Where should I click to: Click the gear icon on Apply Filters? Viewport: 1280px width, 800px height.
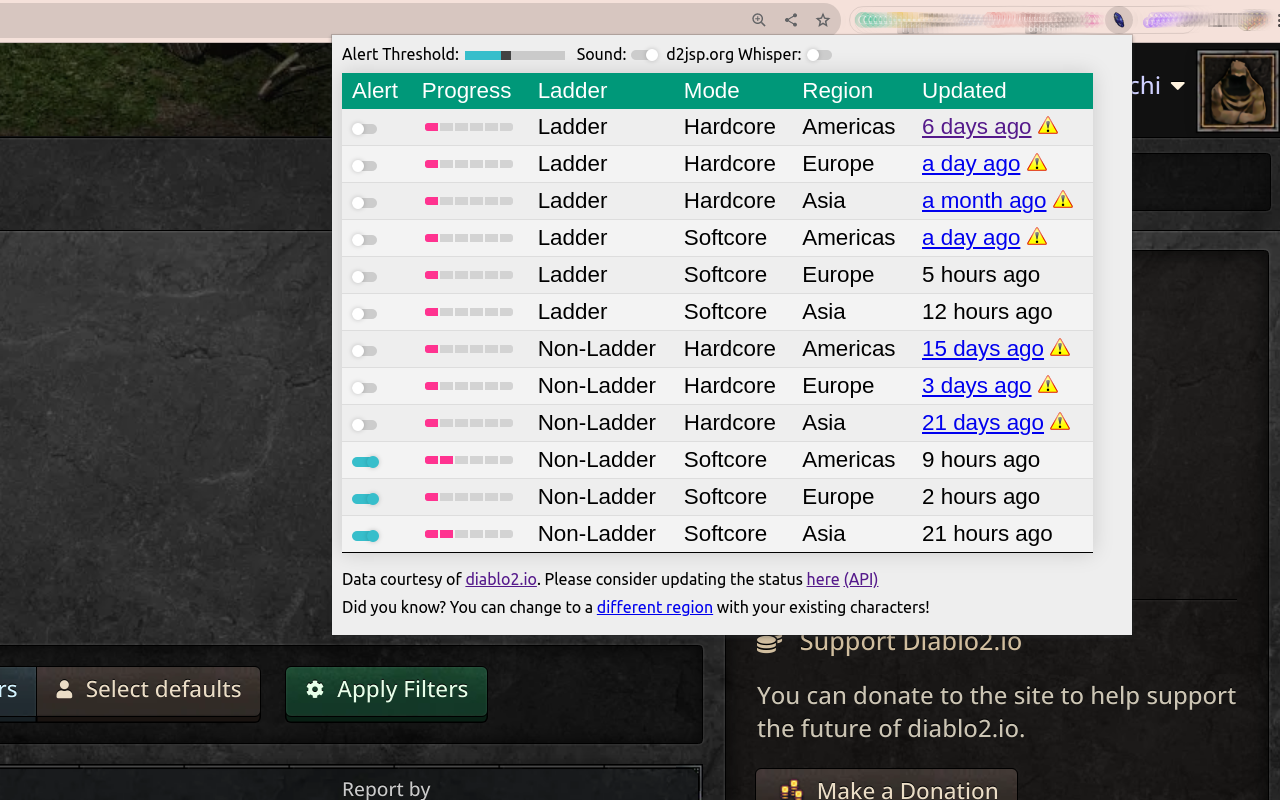coord(315,689)
